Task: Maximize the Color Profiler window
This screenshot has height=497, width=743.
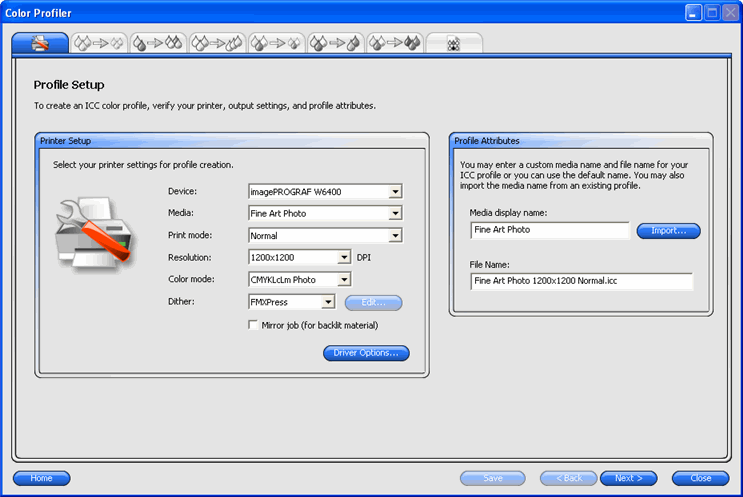Action: point(712,13)
